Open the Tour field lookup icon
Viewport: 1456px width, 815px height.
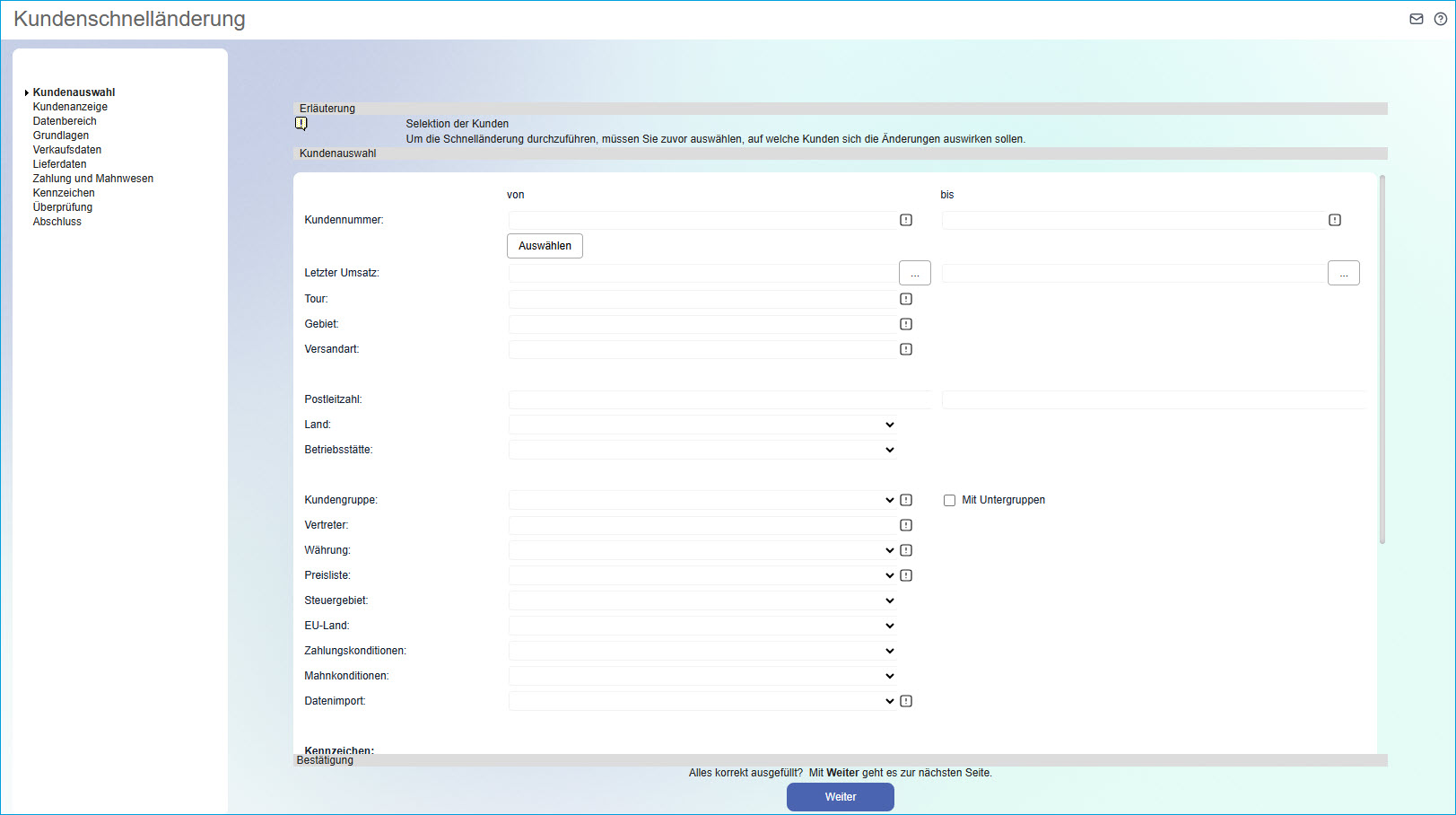click(x=906, y=299)
